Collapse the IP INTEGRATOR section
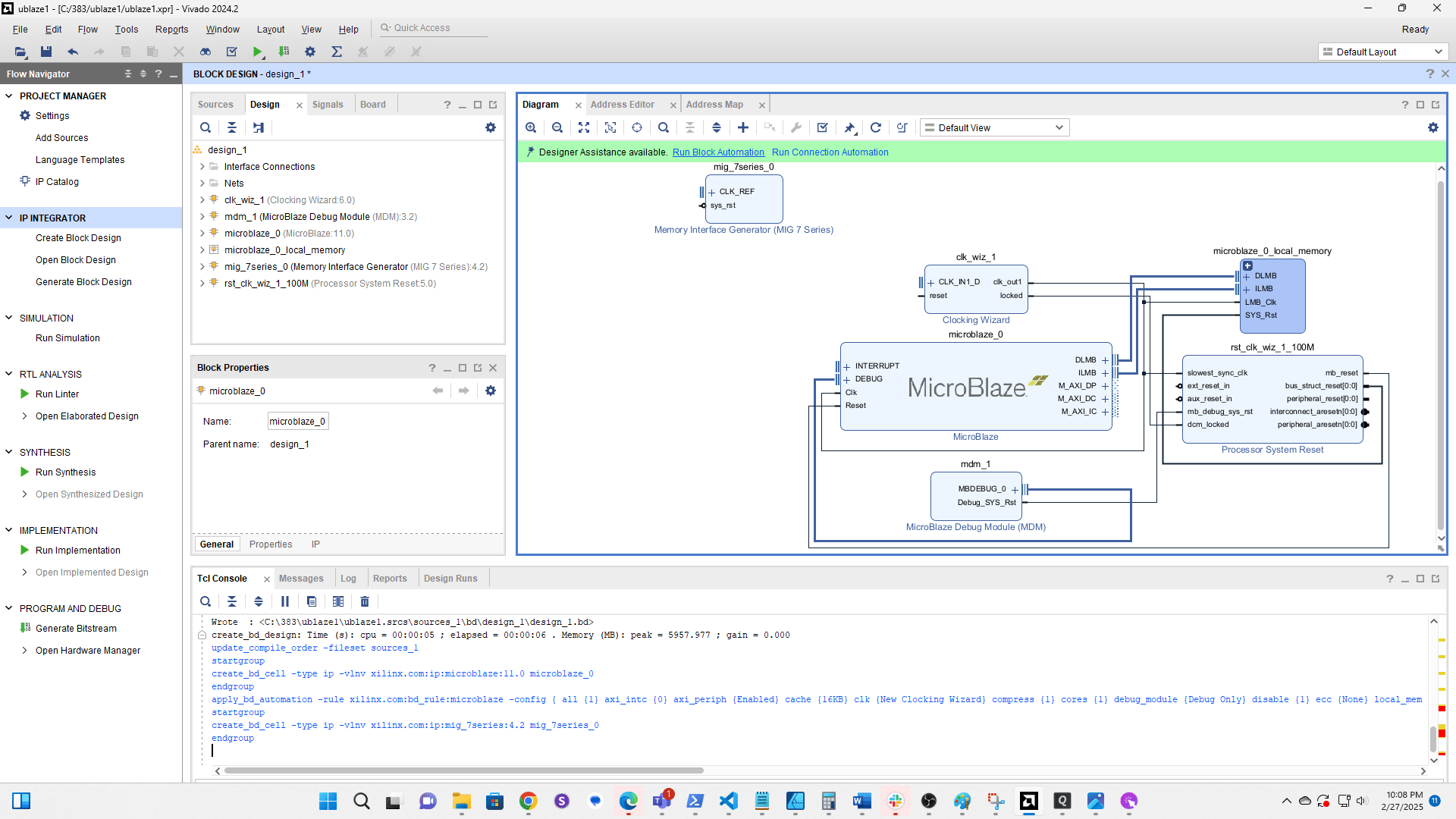This screenshot has height=819, width=1456. (x=9, y=218)
